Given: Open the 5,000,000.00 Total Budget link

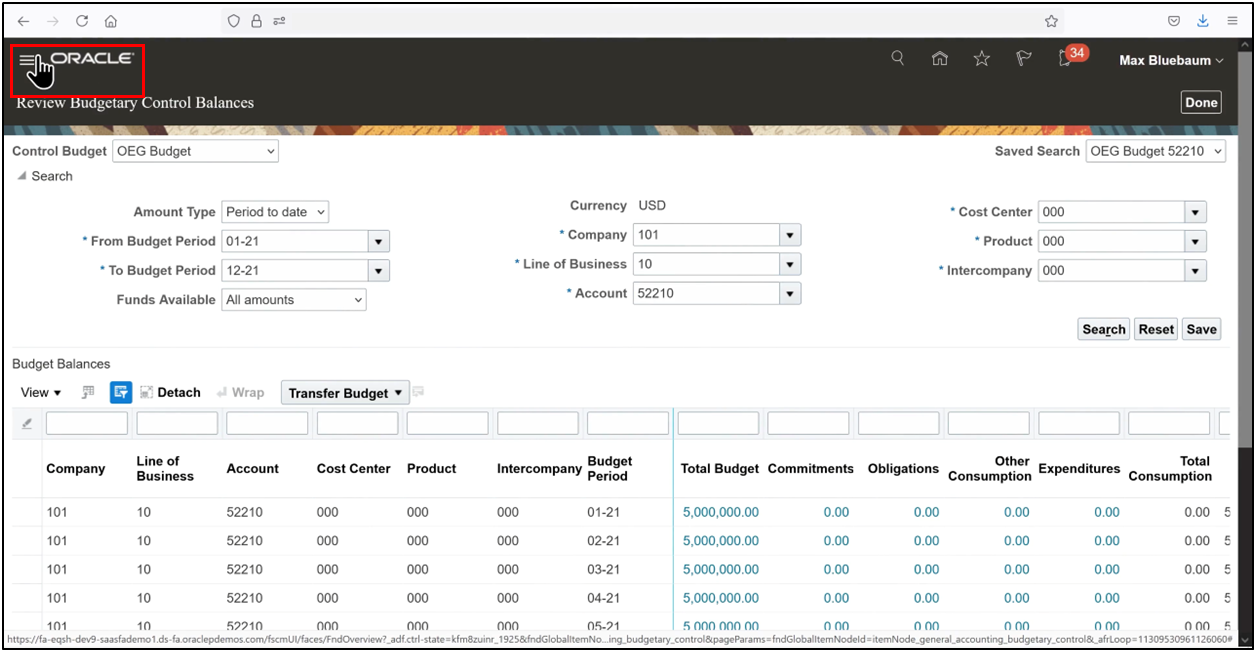Looking at the screenshot, I should coord(719,511).
